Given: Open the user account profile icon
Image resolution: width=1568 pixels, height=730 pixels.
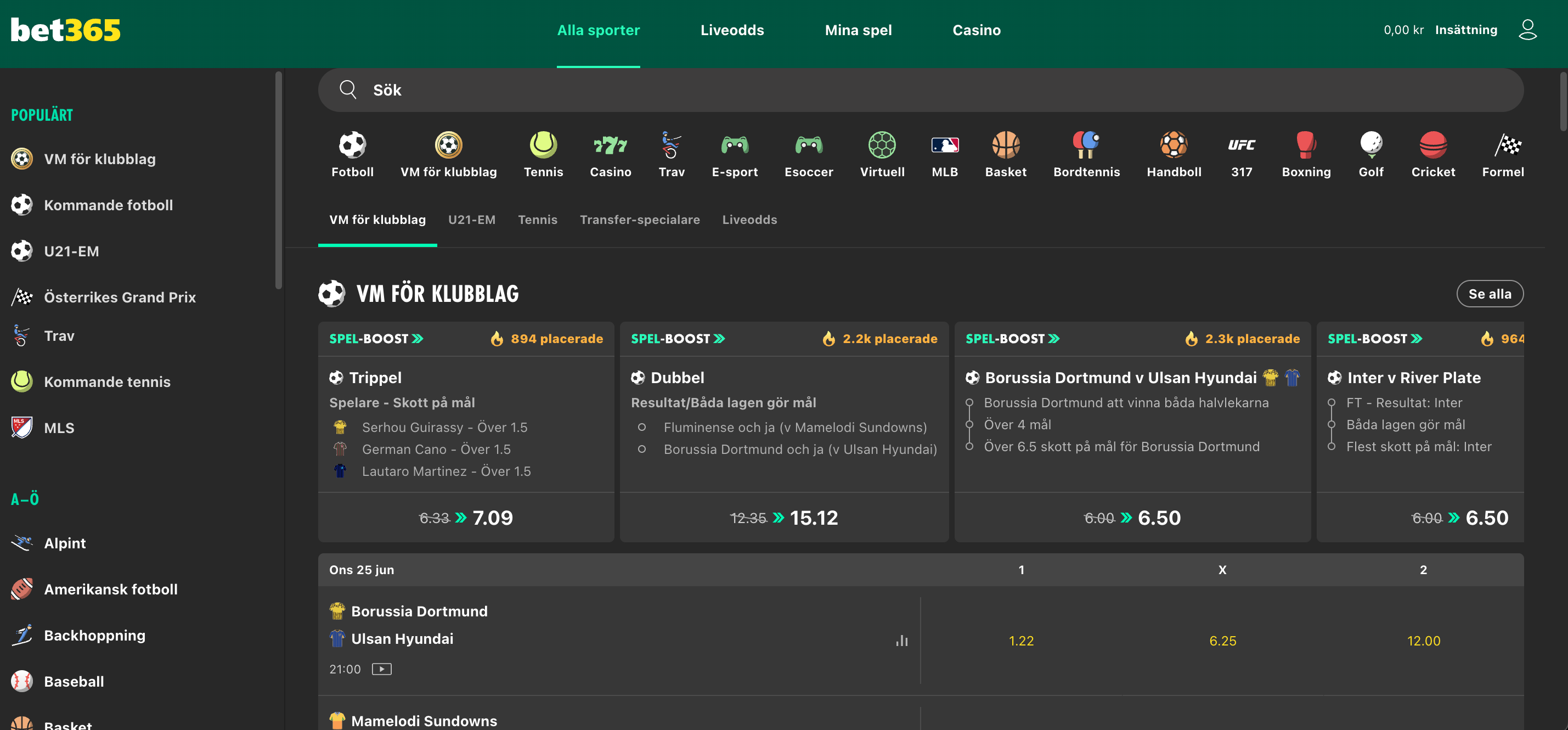Looking at the screenshot, I should pos(1528,29).
